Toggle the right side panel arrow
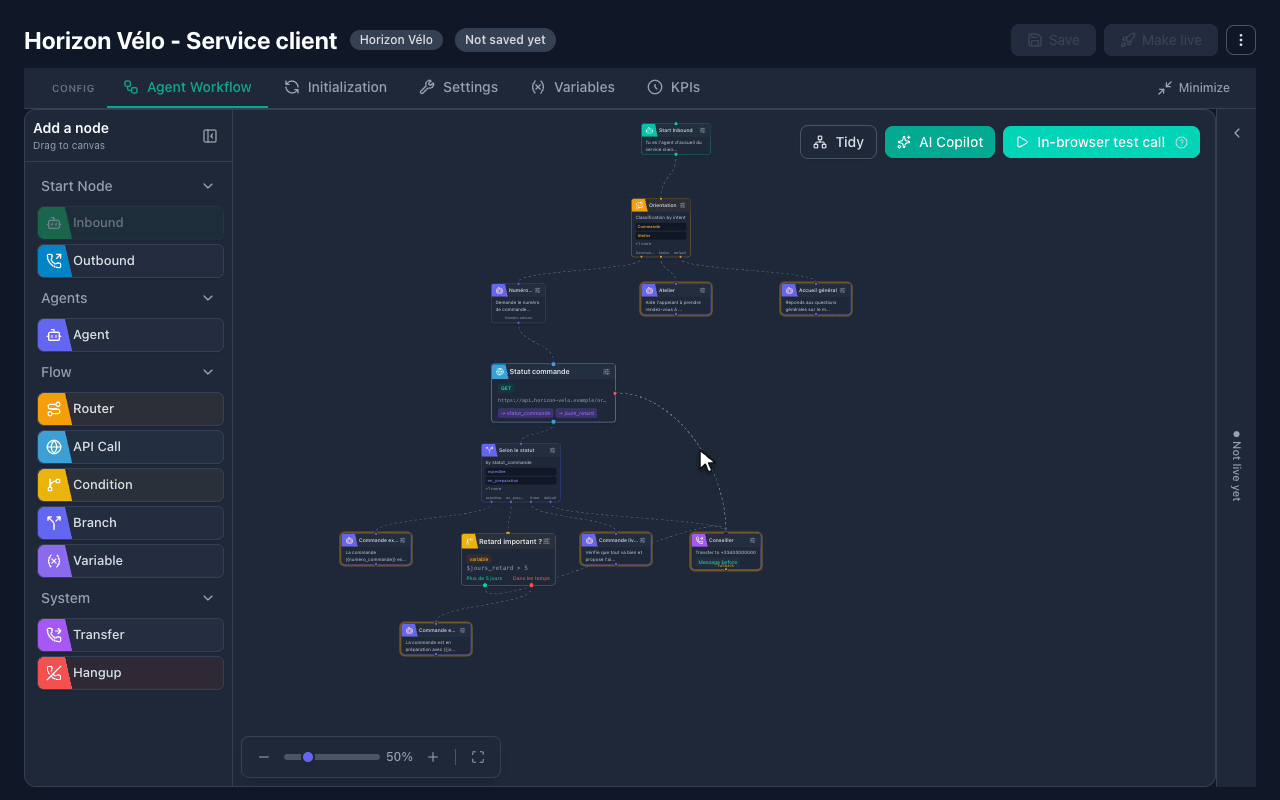The height and width of the screenshot is (800, 1280). (1237, 133)
